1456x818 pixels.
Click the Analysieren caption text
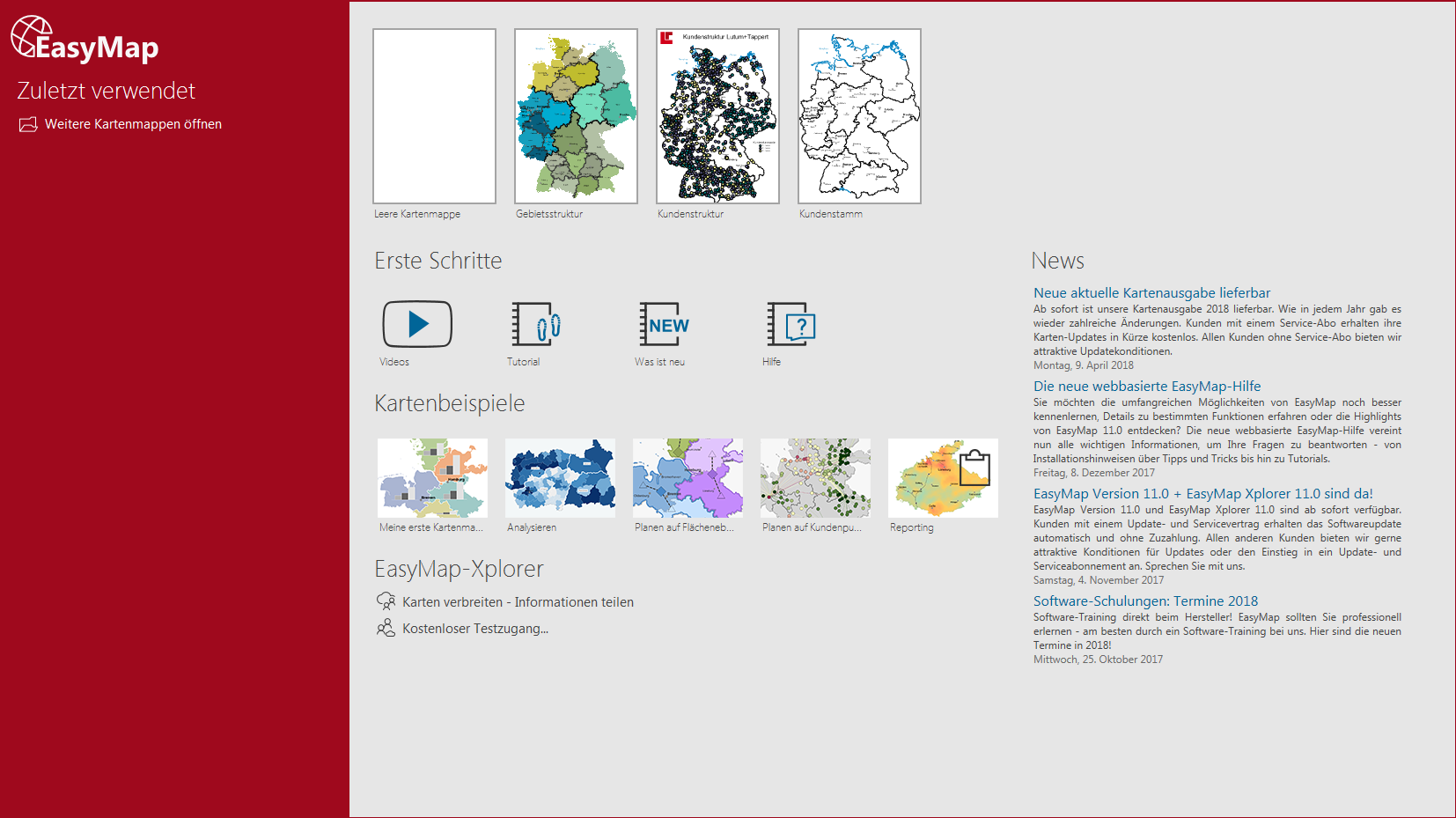pos(532,527)
